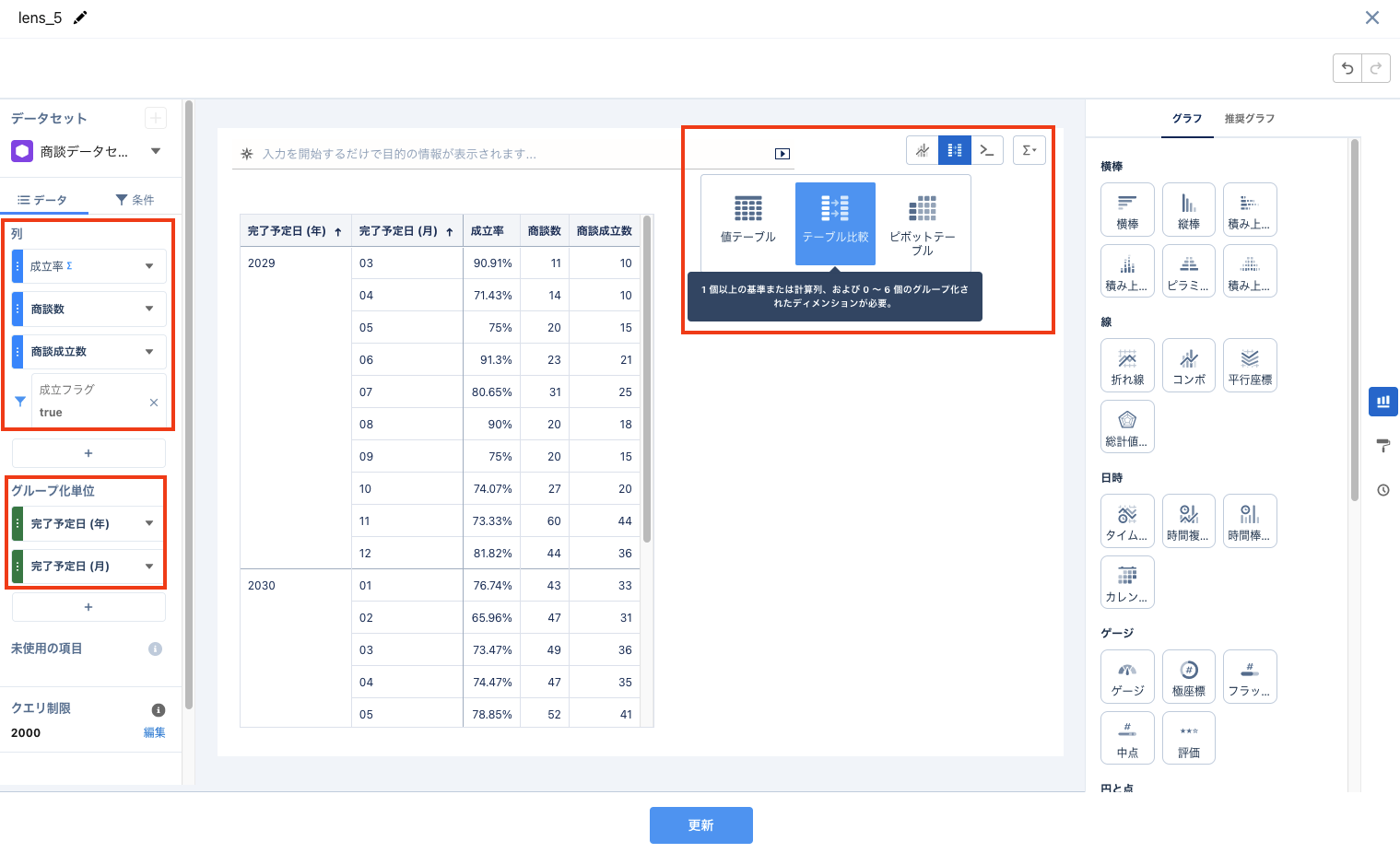This screenshot has height=853, width=1400.
Task: Open the query mode icon
Action: (987, 150)
